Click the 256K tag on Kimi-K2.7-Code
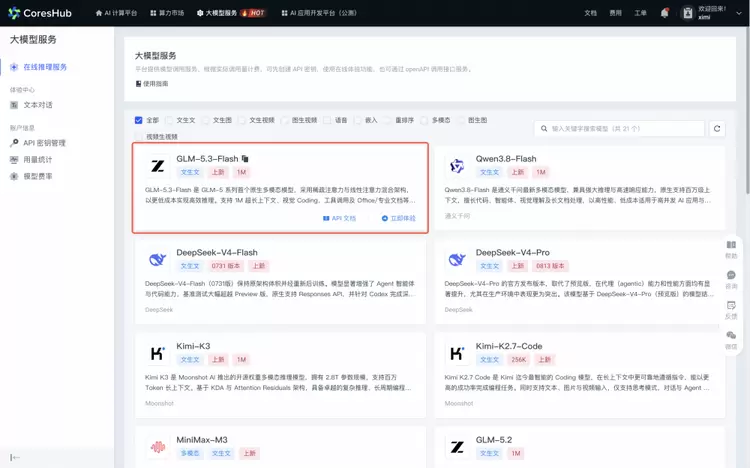Image resolution: width=750 pixels, height=468 pixels. coord(518,359)
